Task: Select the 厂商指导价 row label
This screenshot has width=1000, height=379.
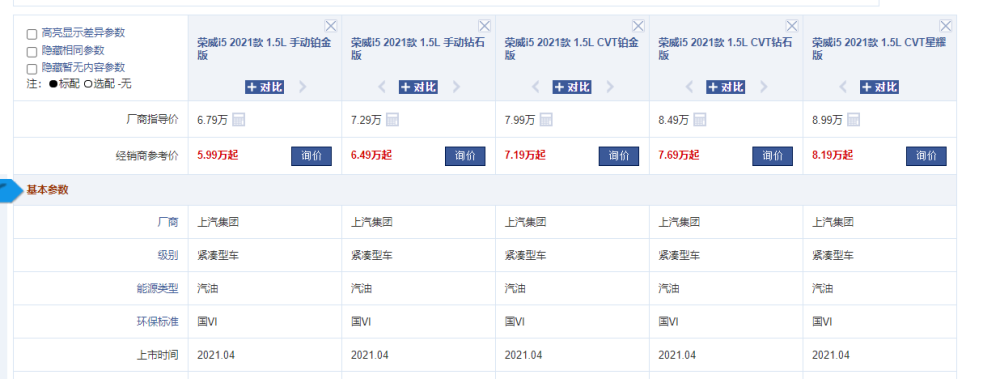Action: (x=152, y=119)
